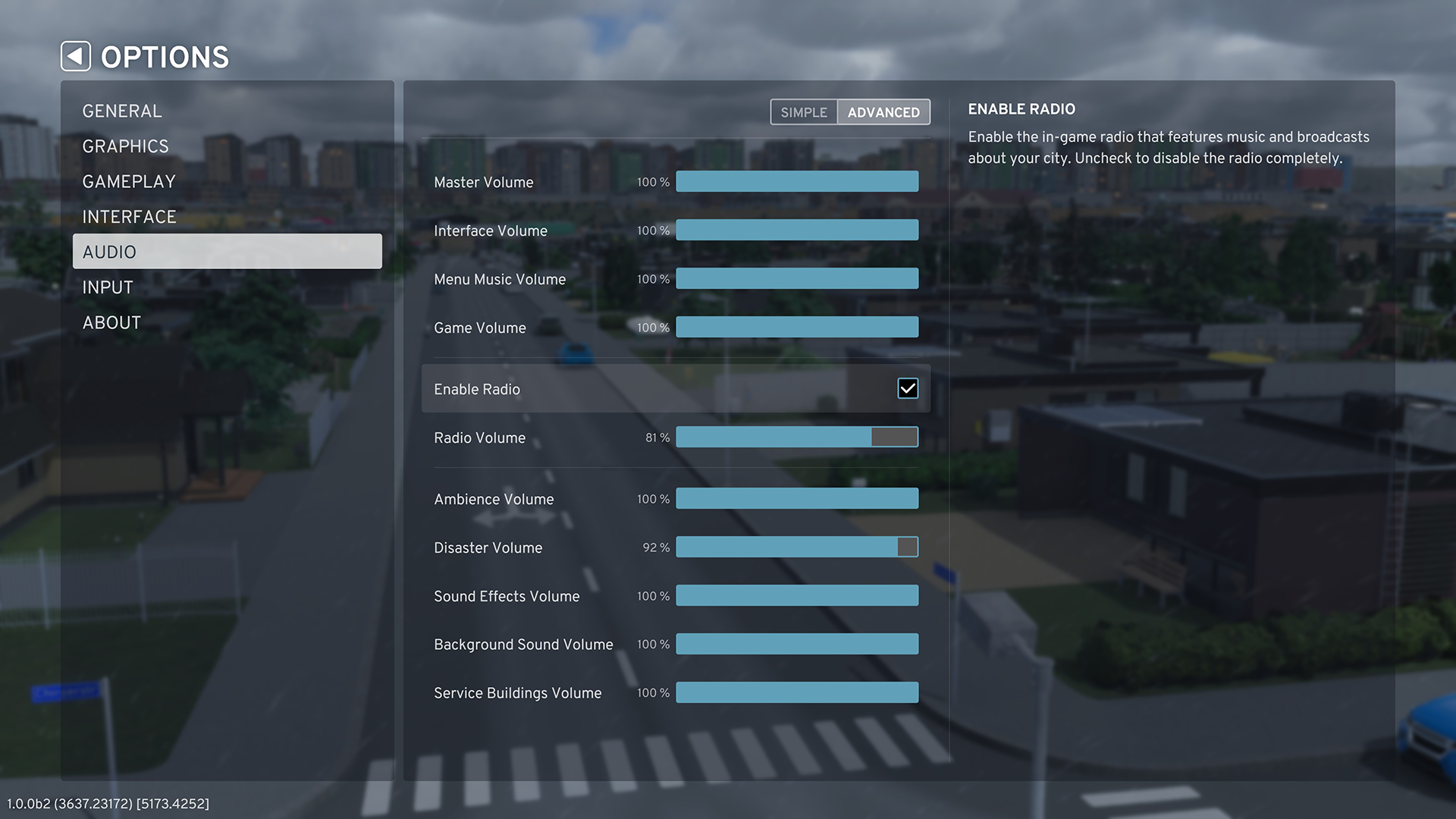Set the Menu Music Volume slider
1456x819 pixels.
[796, 278]
